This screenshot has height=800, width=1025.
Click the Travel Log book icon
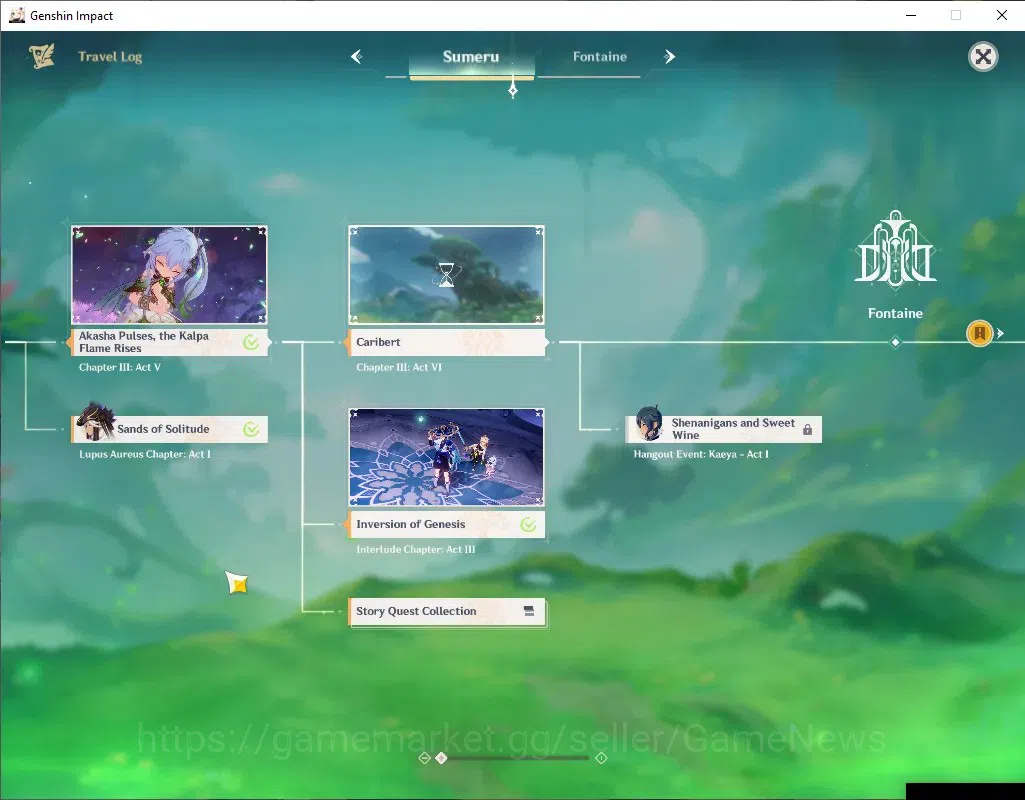41,57
